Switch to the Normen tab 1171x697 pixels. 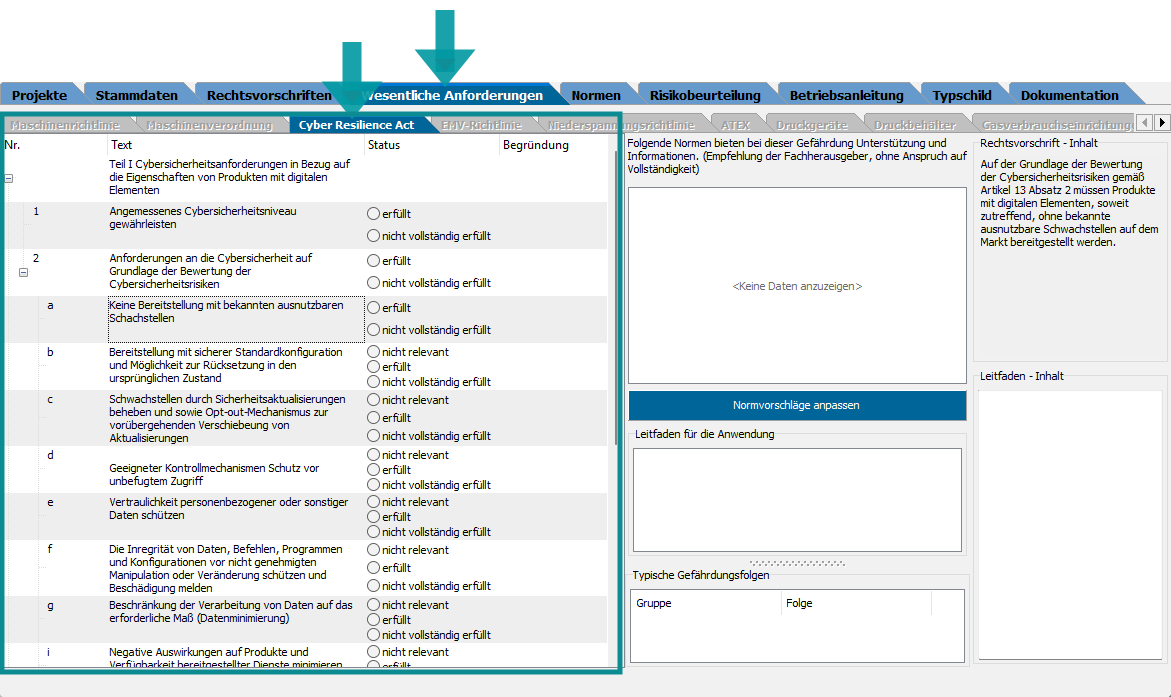click(596, 96)
